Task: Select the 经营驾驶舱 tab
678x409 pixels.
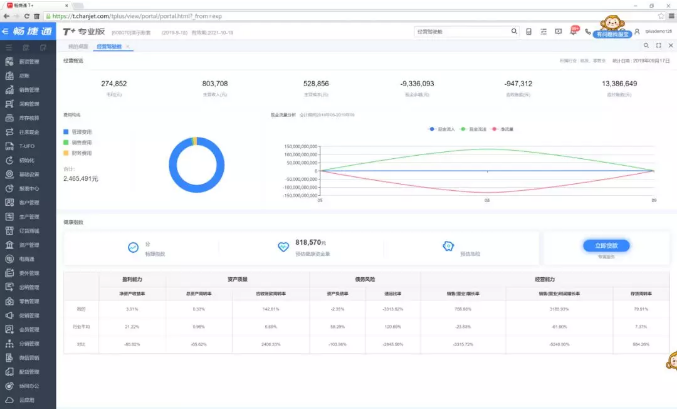Action: point(108,46)
